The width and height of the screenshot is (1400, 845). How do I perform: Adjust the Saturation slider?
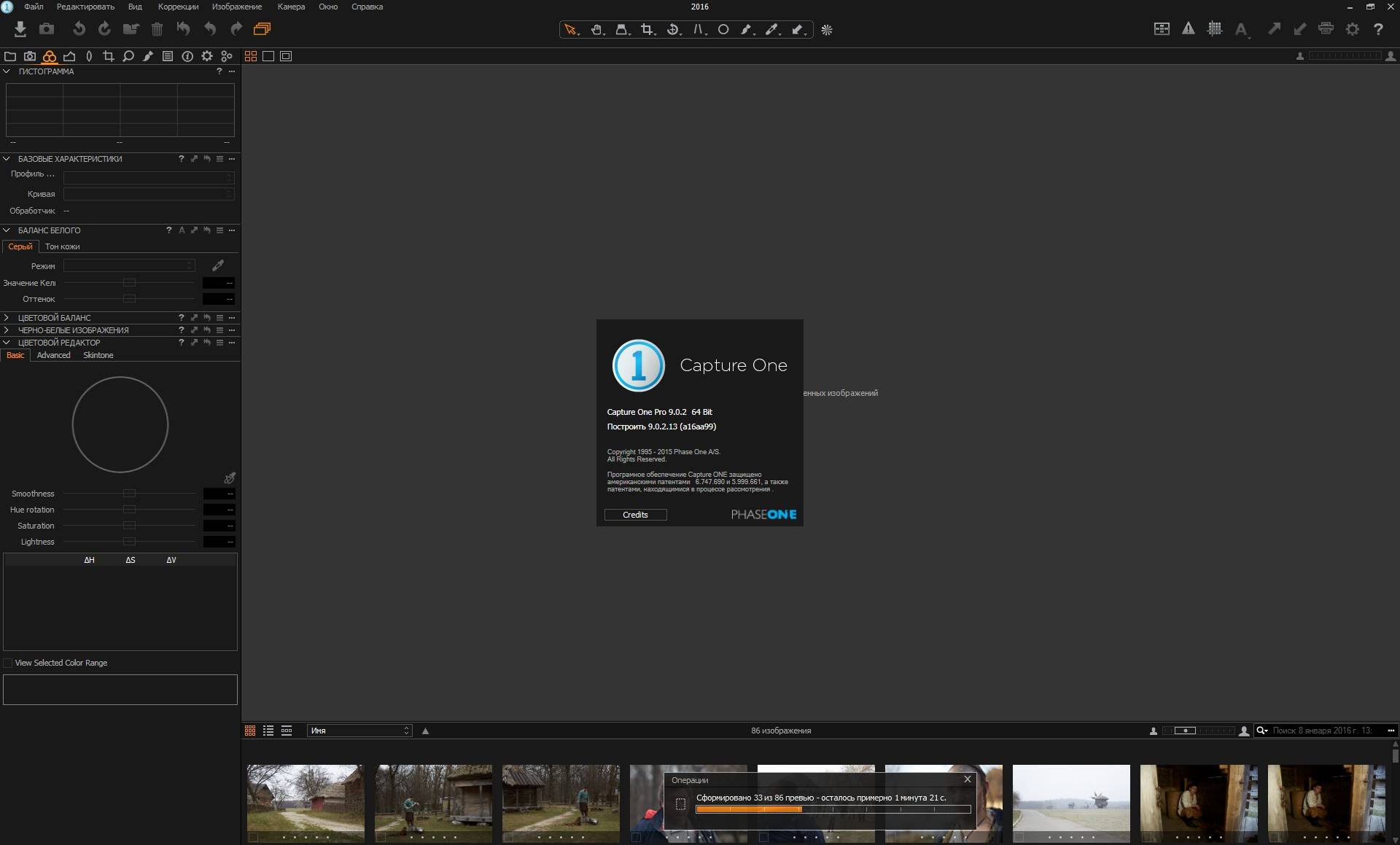[130, 526]
